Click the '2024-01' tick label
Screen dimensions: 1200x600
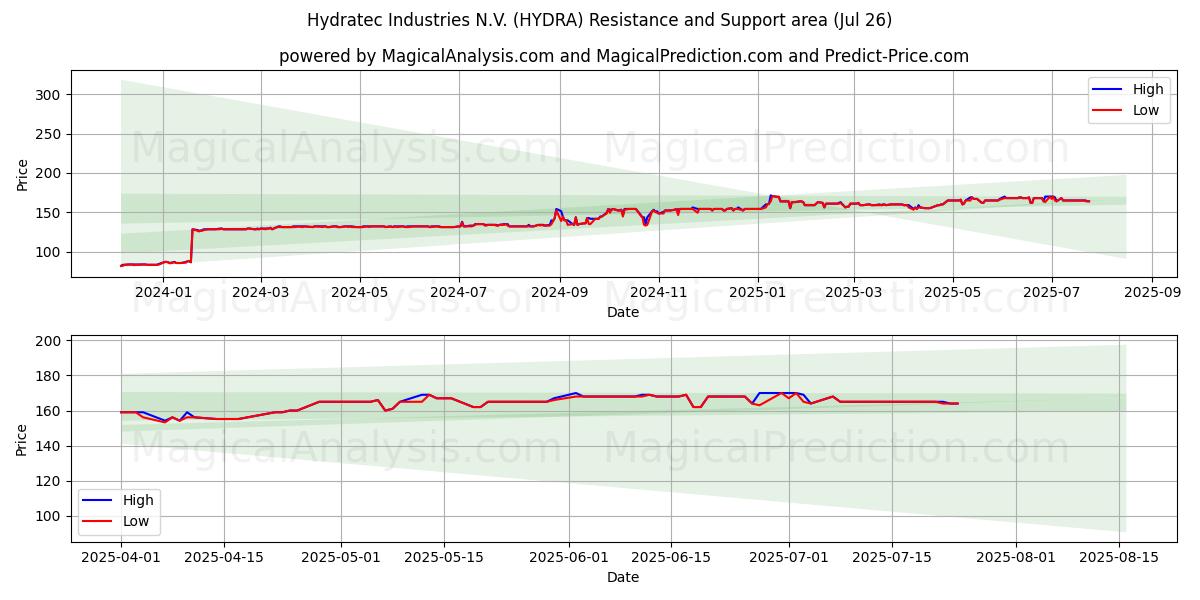tap(163, 293)
